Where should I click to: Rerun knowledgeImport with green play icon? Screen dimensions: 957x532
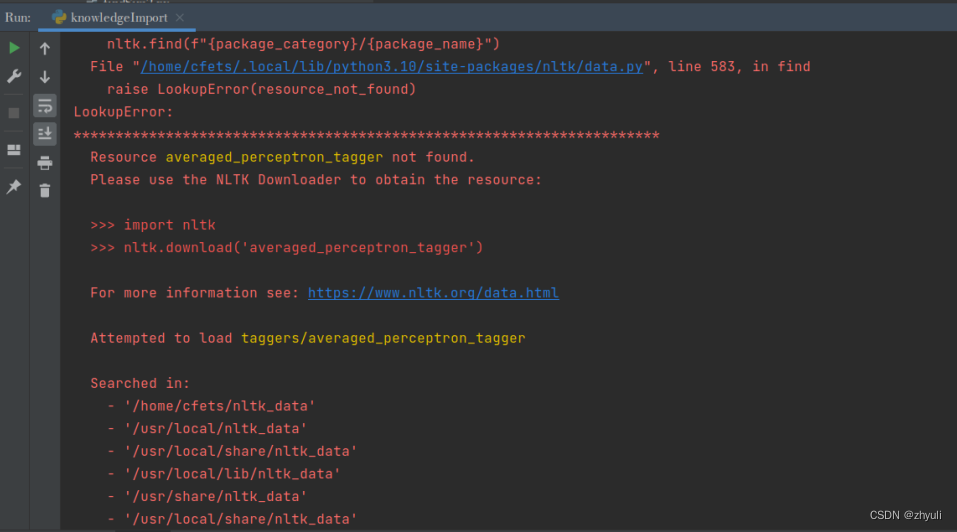[x=14, y=48]
